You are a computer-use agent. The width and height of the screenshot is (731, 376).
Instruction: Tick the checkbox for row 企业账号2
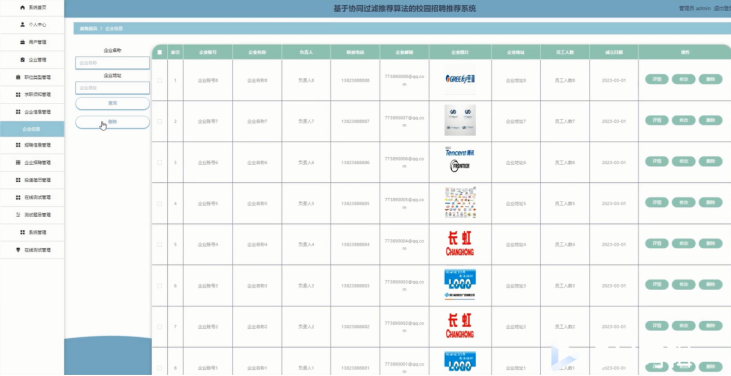coord(160,327)
